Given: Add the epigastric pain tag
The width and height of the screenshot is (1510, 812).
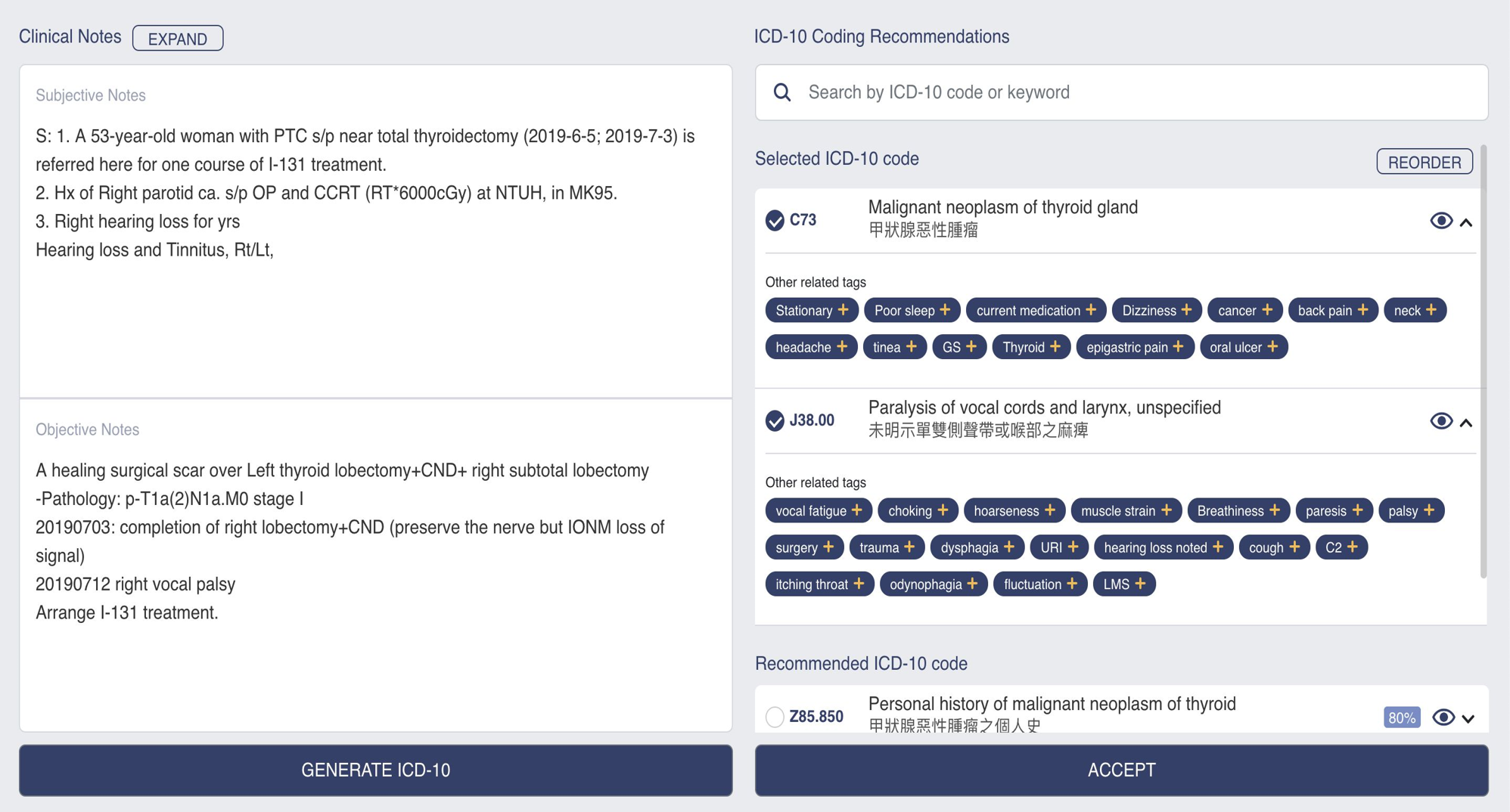Looking at the screenshot, I should pos(1135,347).
